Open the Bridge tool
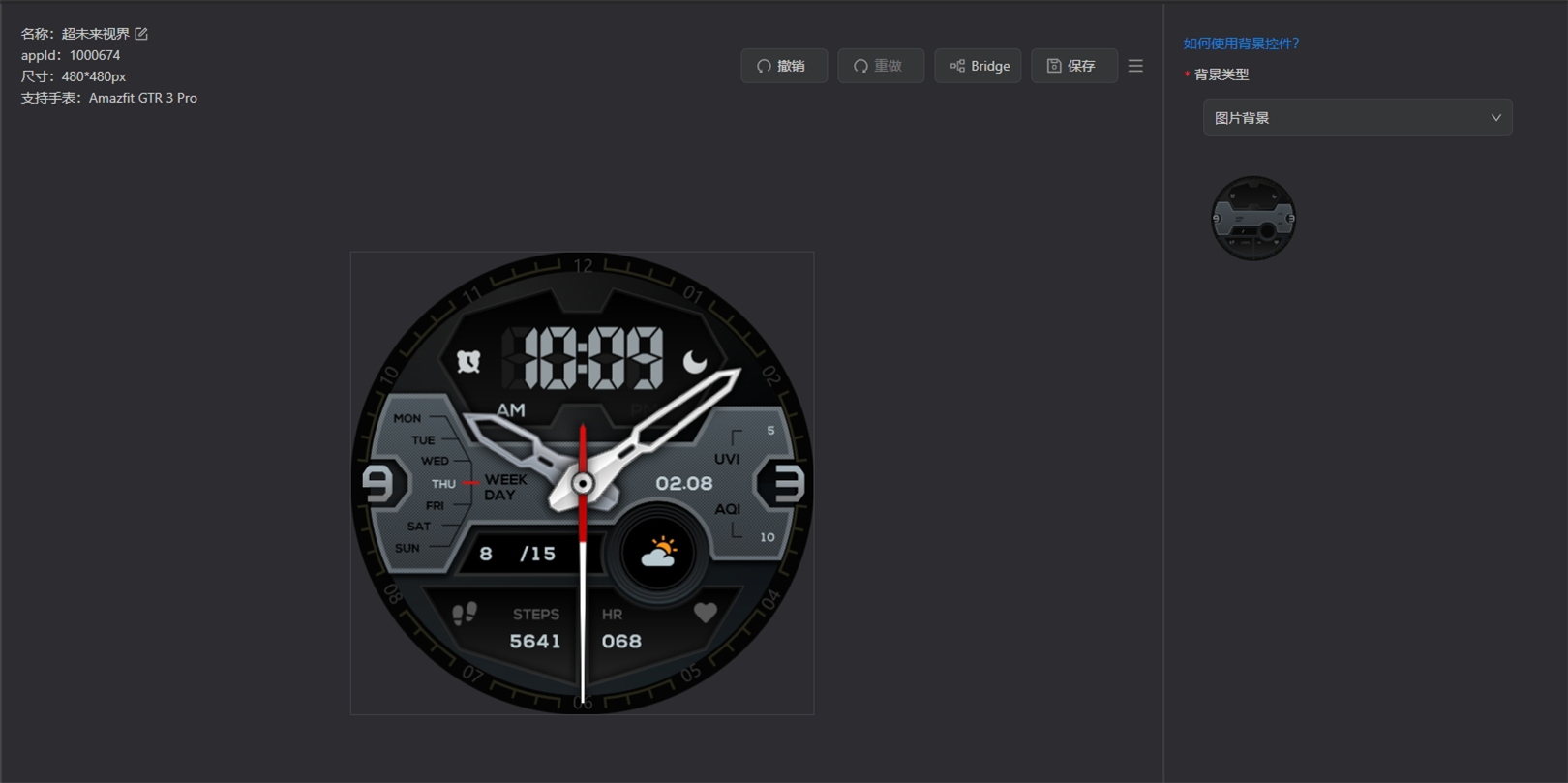 point(978,66)
